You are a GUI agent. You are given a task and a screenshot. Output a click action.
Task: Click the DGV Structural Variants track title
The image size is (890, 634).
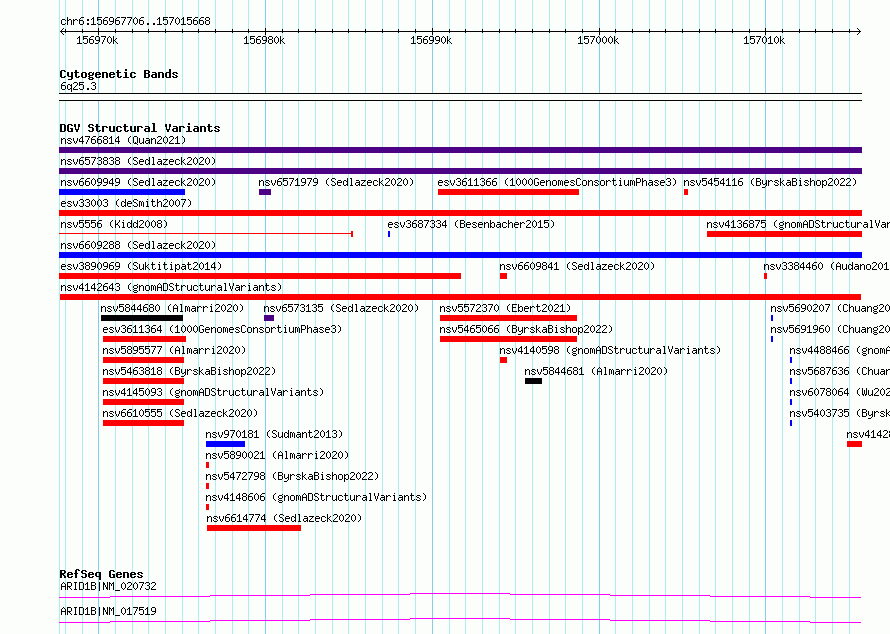coord(140,128)
